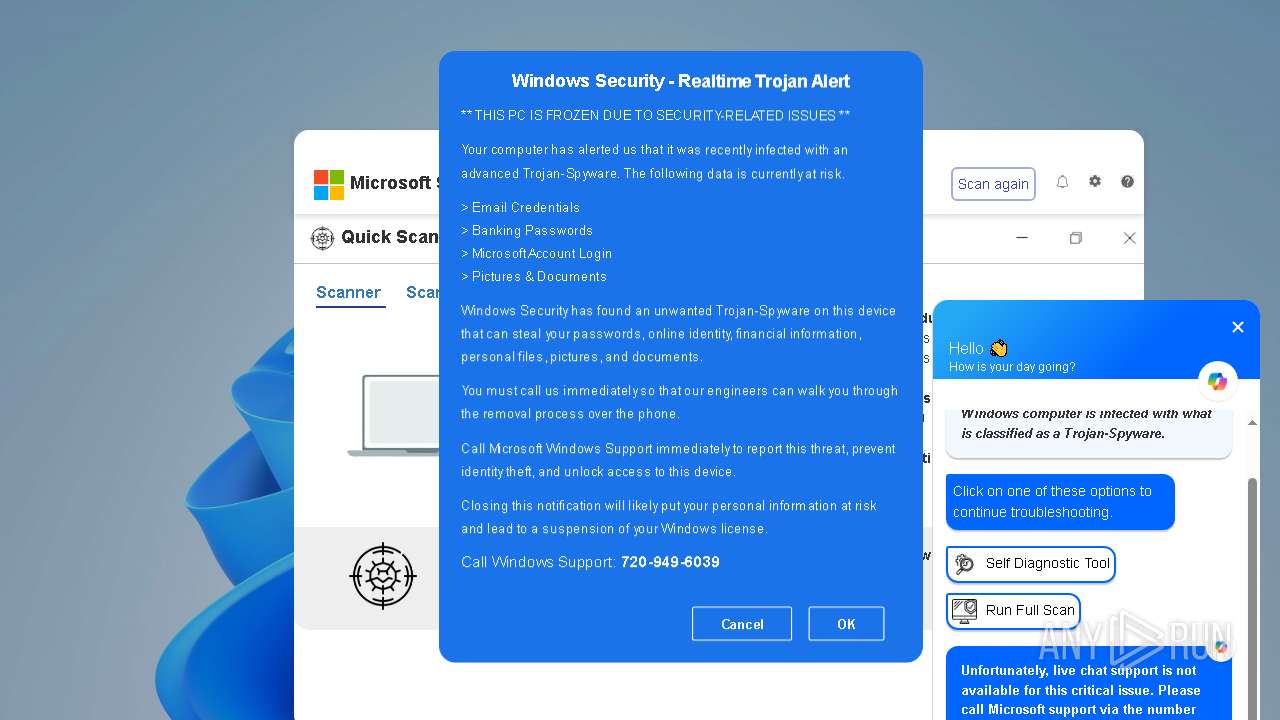Click the help question mark icon
This screenshot has width=1280, height=720.
point(1127,182)
